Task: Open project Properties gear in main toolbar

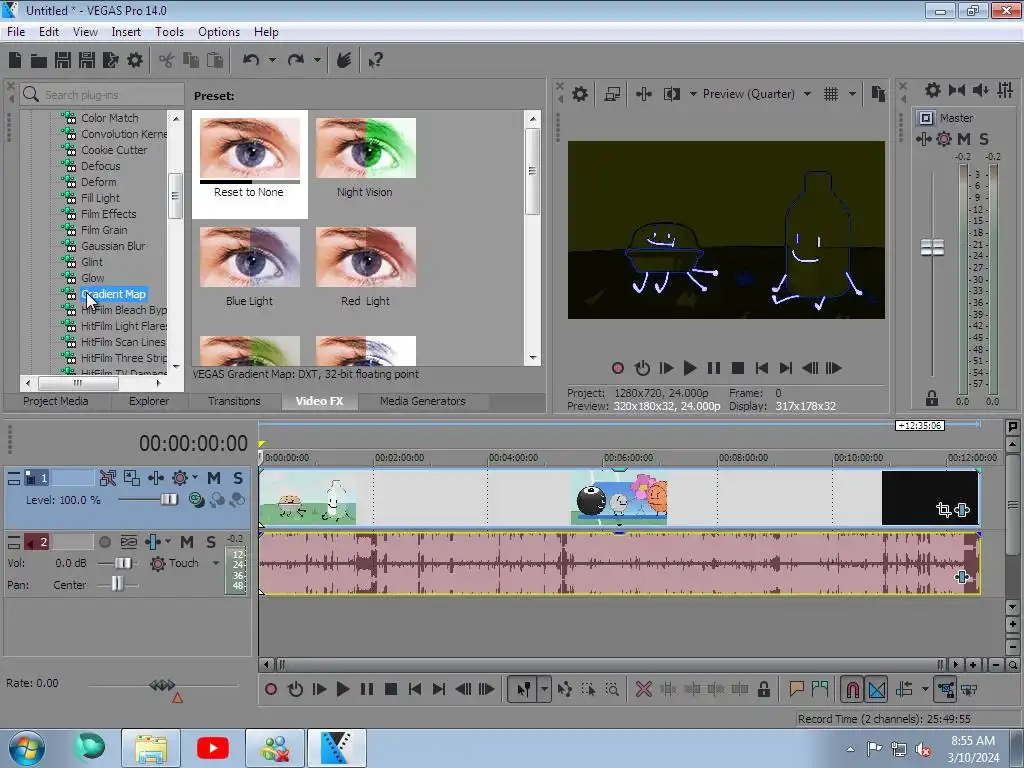Action: coord(135,60)
